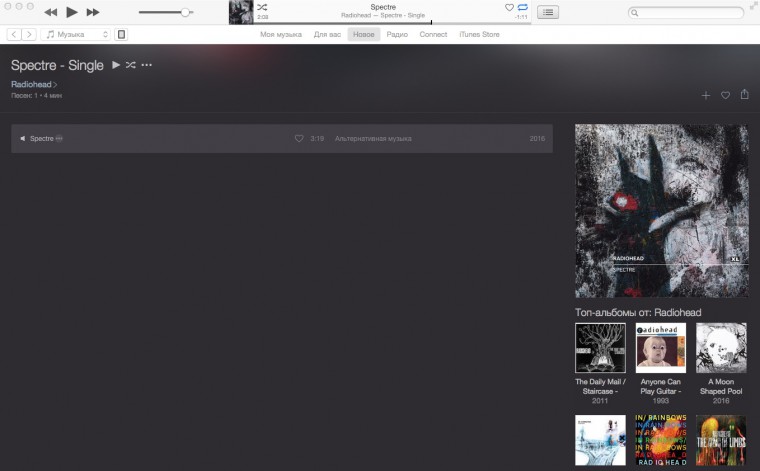
Task: Open the Connect tab
Action: click(433, 34)
